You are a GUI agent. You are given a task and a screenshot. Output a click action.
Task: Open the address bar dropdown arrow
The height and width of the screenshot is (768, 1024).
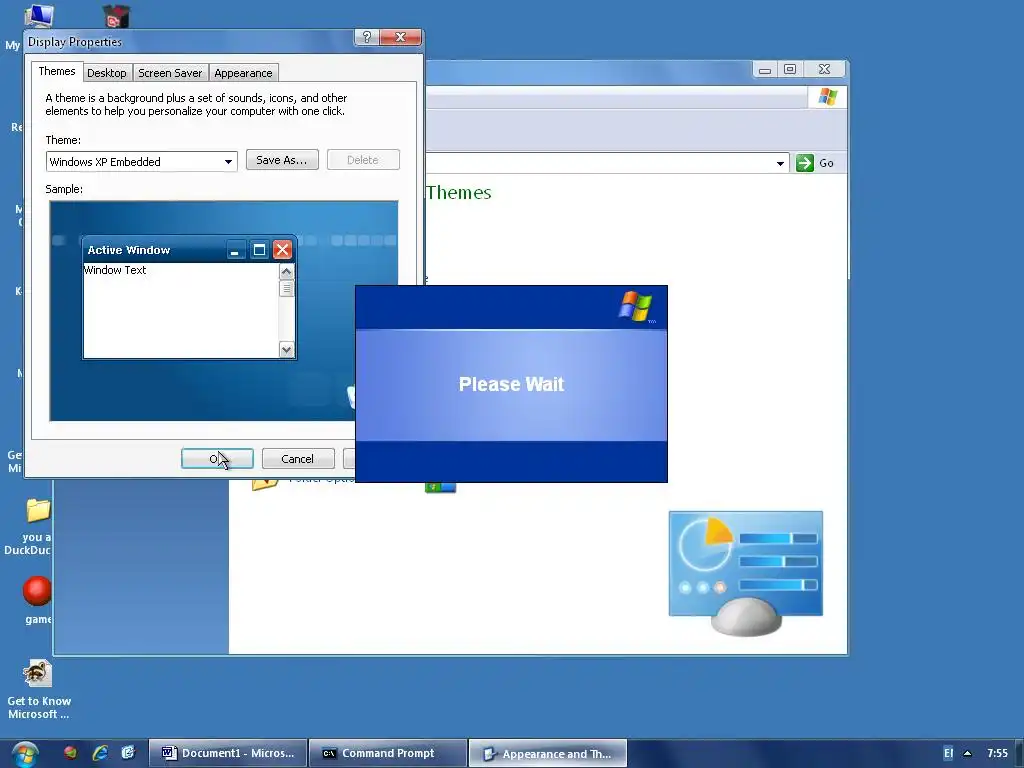tap(780, 163)
